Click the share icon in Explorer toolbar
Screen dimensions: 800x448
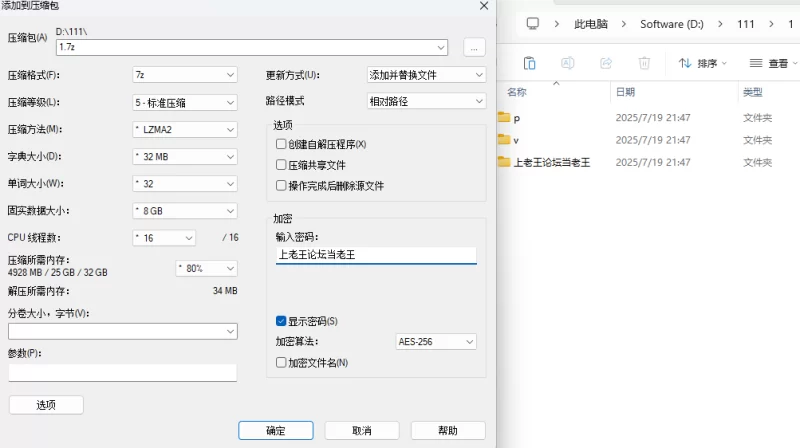pos(606,63)
